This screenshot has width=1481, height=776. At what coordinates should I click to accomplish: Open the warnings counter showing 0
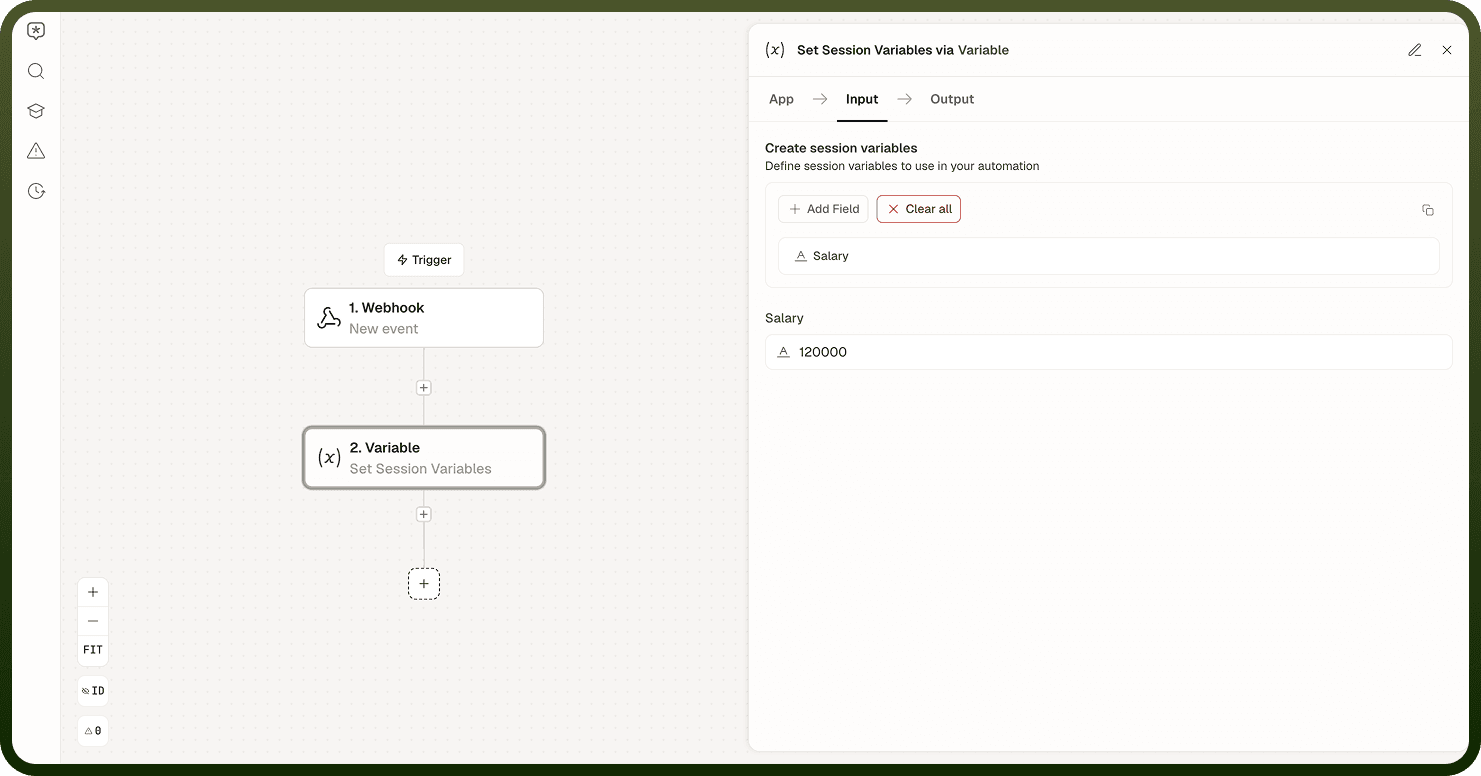click(x=93, y=731)
